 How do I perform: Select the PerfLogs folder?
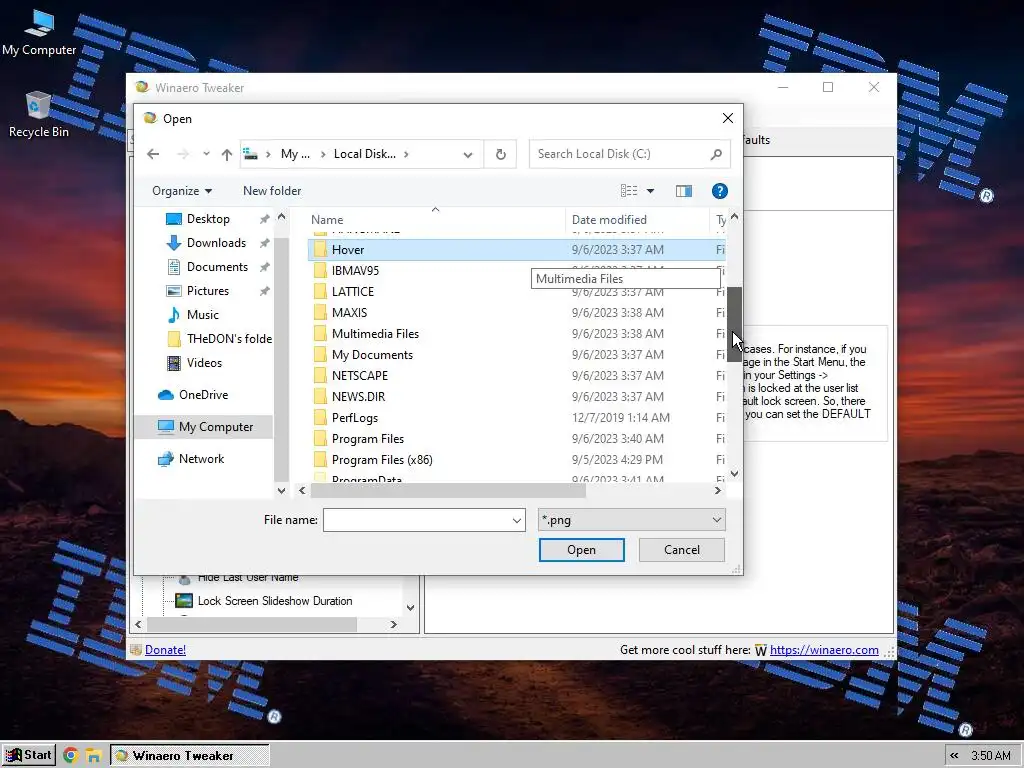pos(516,417)
